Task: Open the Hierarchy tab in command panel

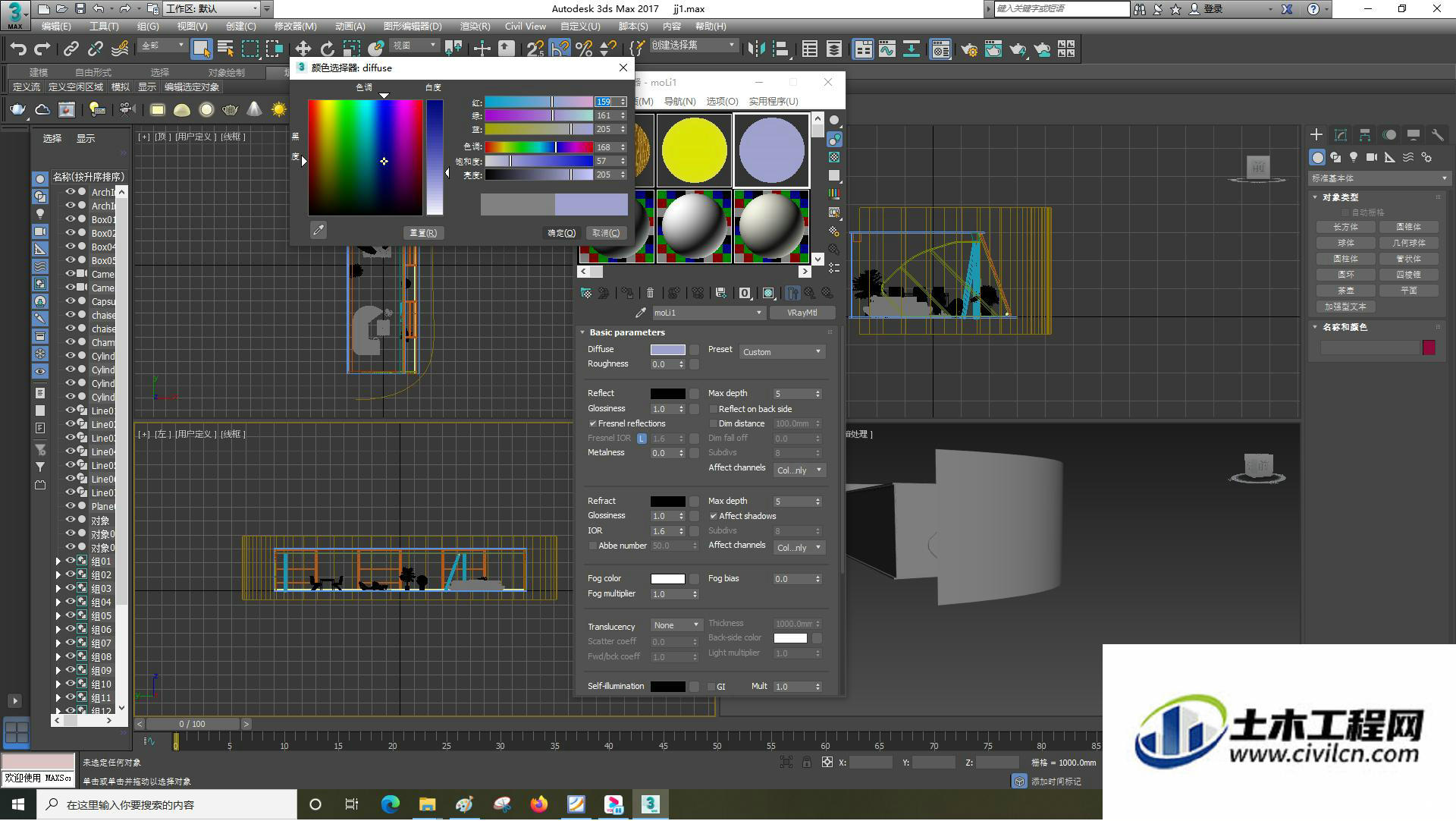Action: (x=1365, y=135)
